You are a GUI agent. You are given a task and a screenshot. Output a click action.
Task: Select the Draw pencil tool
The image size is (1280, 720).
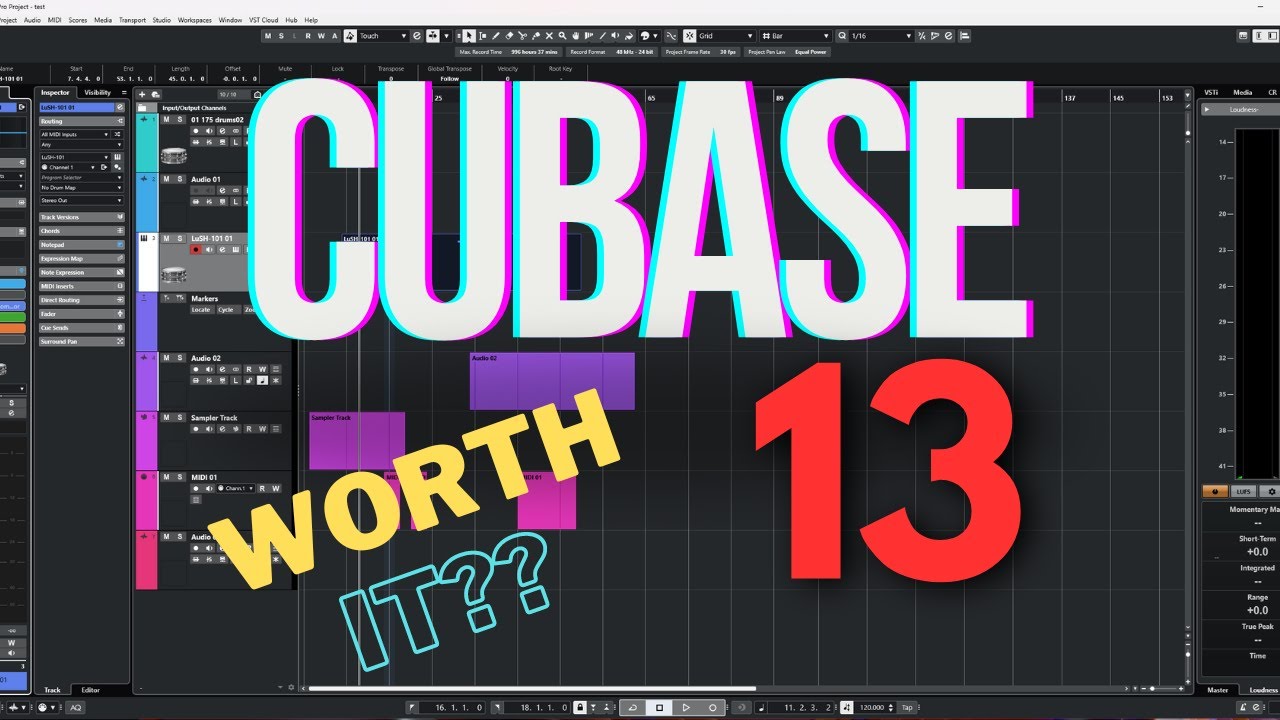click(x=495, y=36)
